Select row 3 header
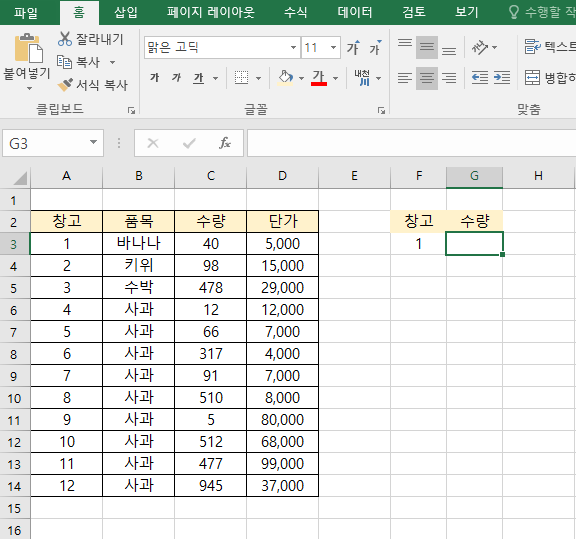This screenshot has width=576, height=539. (x=14, y=244)
